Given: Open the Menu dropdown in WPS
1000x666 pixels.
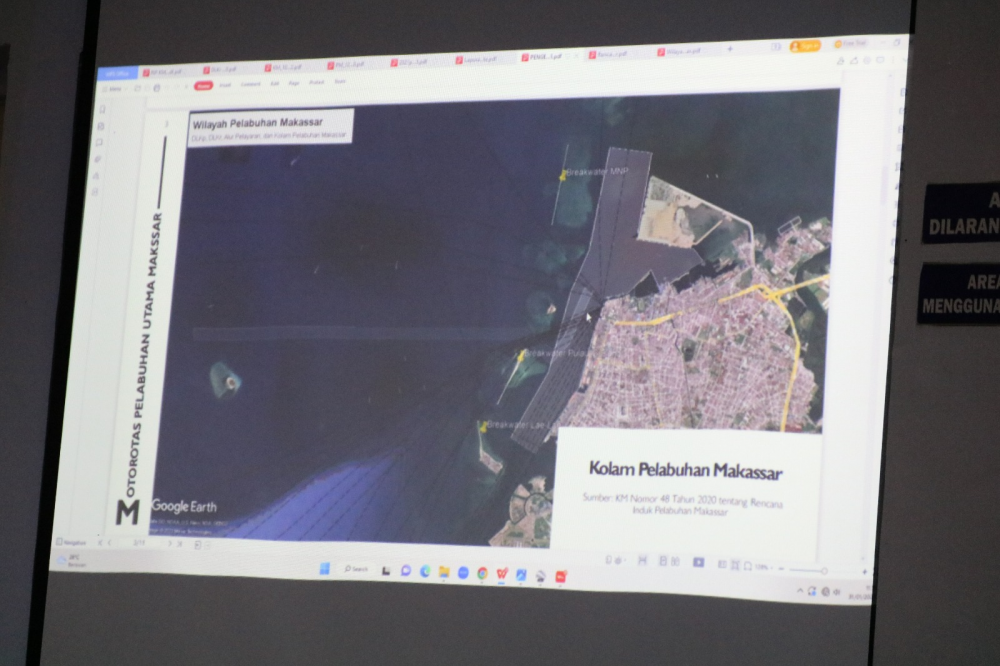Looking at the screenshot, I should [x=115, y=89].
